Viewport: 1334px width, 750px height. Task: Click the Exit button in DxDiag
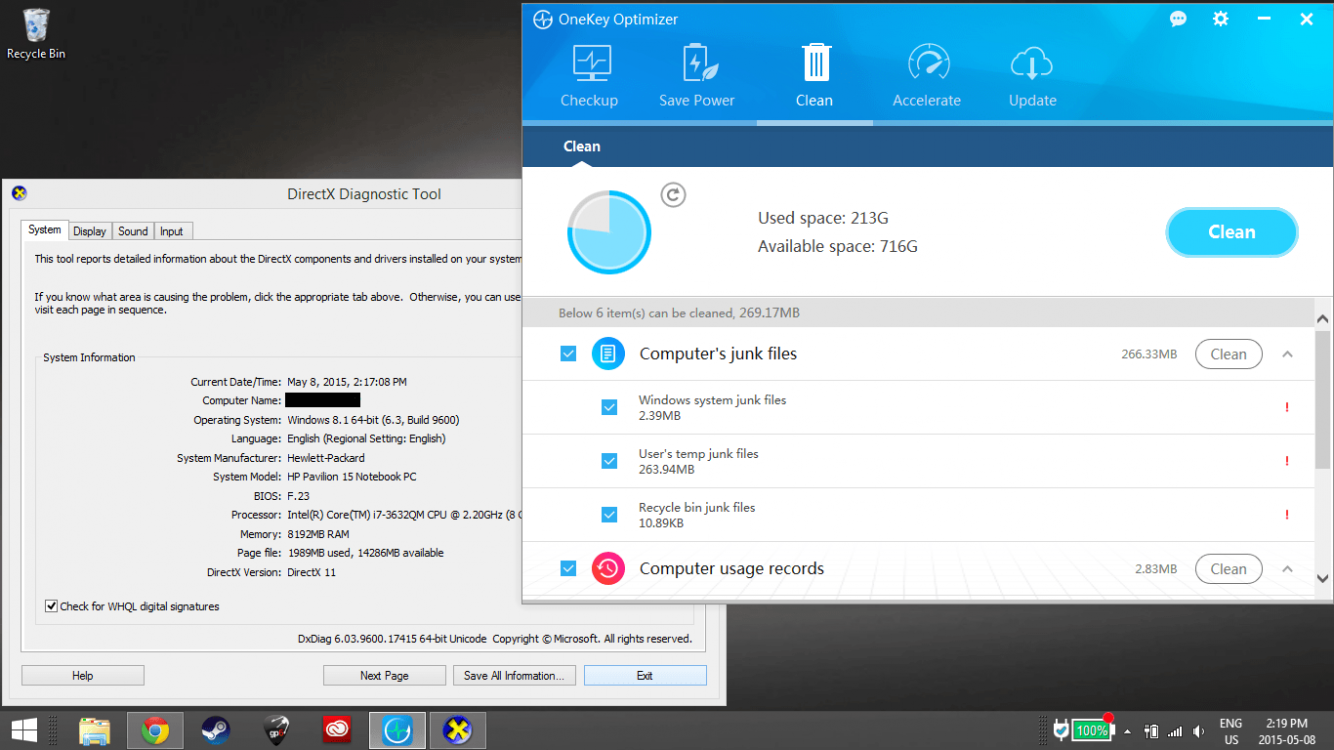[x=645, y=676]
